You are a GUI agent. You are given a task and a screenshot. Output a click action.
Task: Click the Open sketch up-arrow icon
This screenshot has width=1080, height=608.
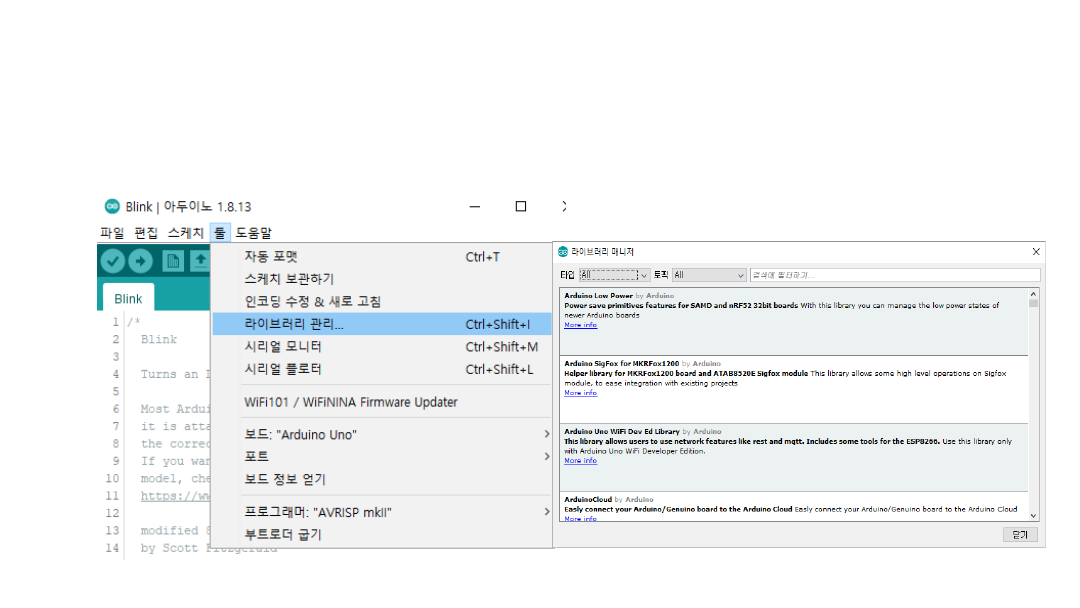(x=200, y=261)
